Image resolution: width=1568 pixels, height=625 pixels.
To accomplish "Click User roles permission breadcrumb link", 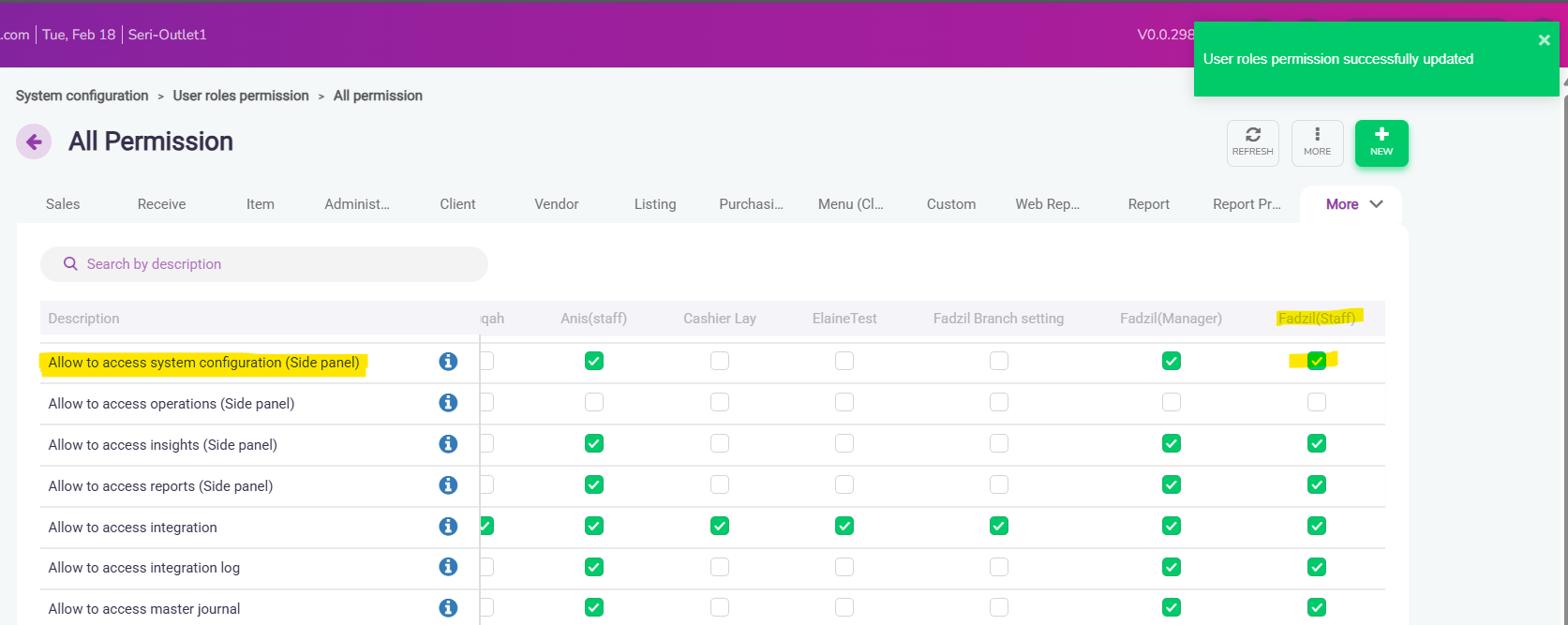I will [x=241, y=96].
